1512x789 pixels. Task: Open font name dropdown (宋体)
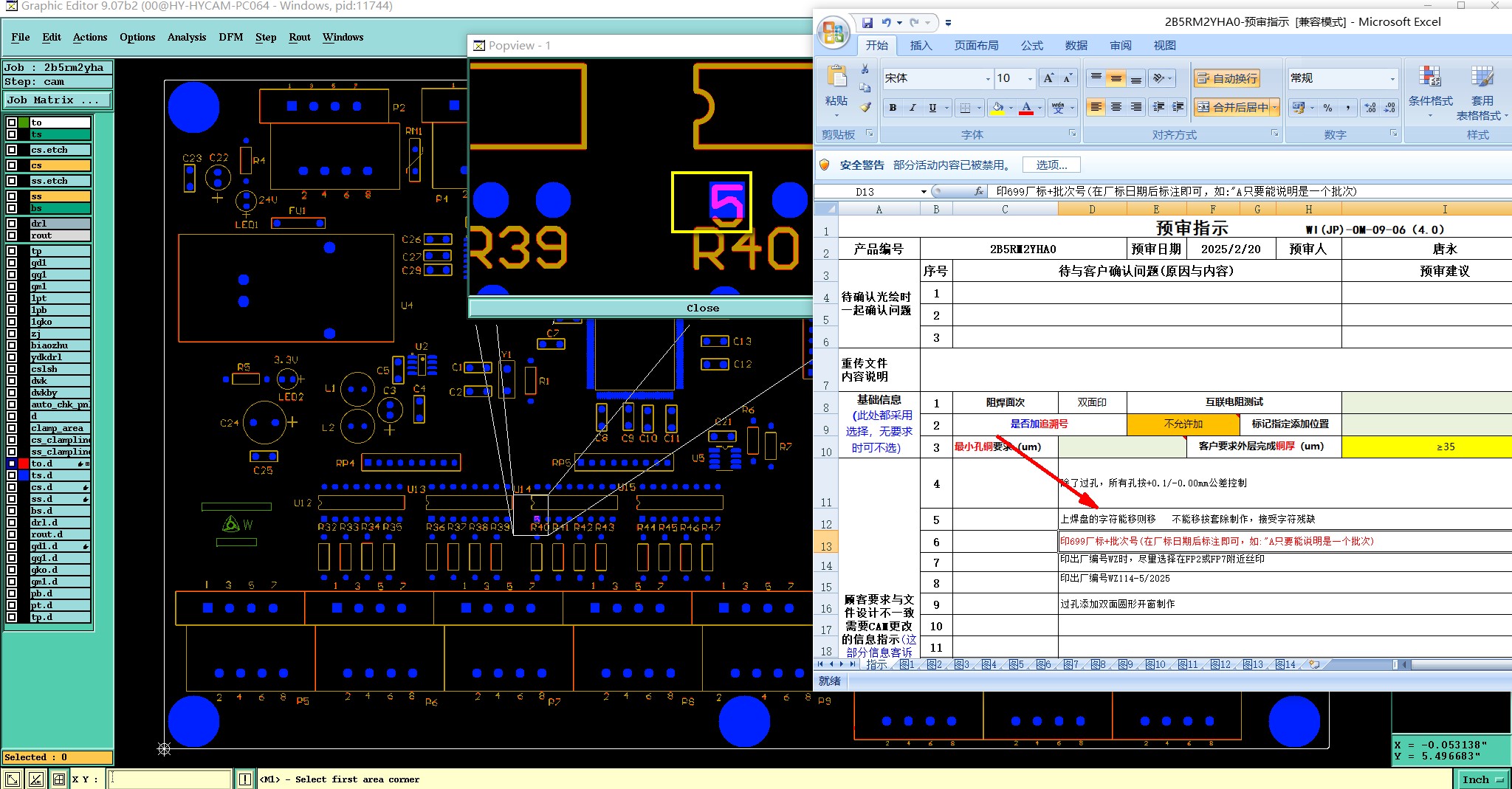(x=988, y=78)
